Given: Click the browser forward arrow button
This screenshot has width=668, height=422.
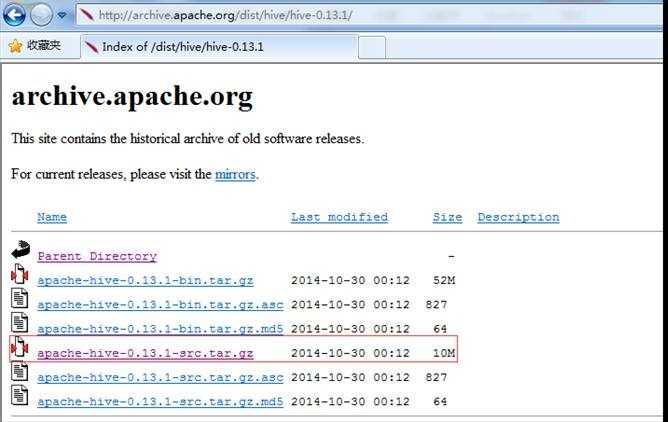Looking at the screenshot, I should [x=41, y=15].
